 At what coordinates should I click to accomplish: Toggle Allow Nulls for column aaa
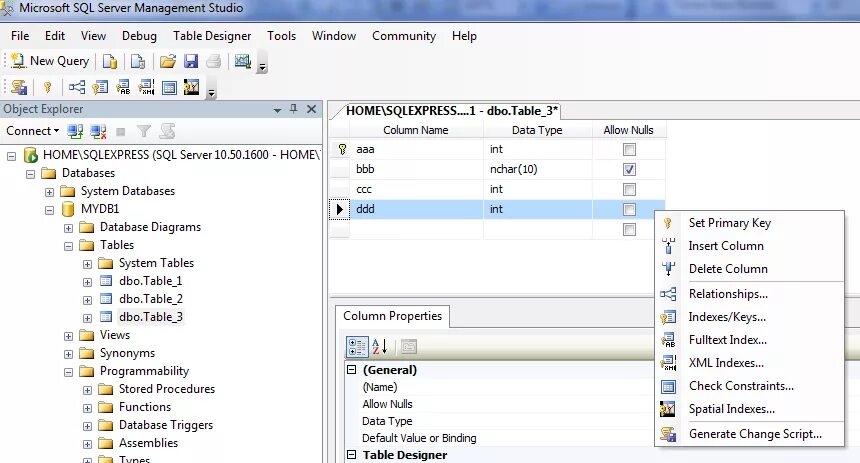(629, 149)
